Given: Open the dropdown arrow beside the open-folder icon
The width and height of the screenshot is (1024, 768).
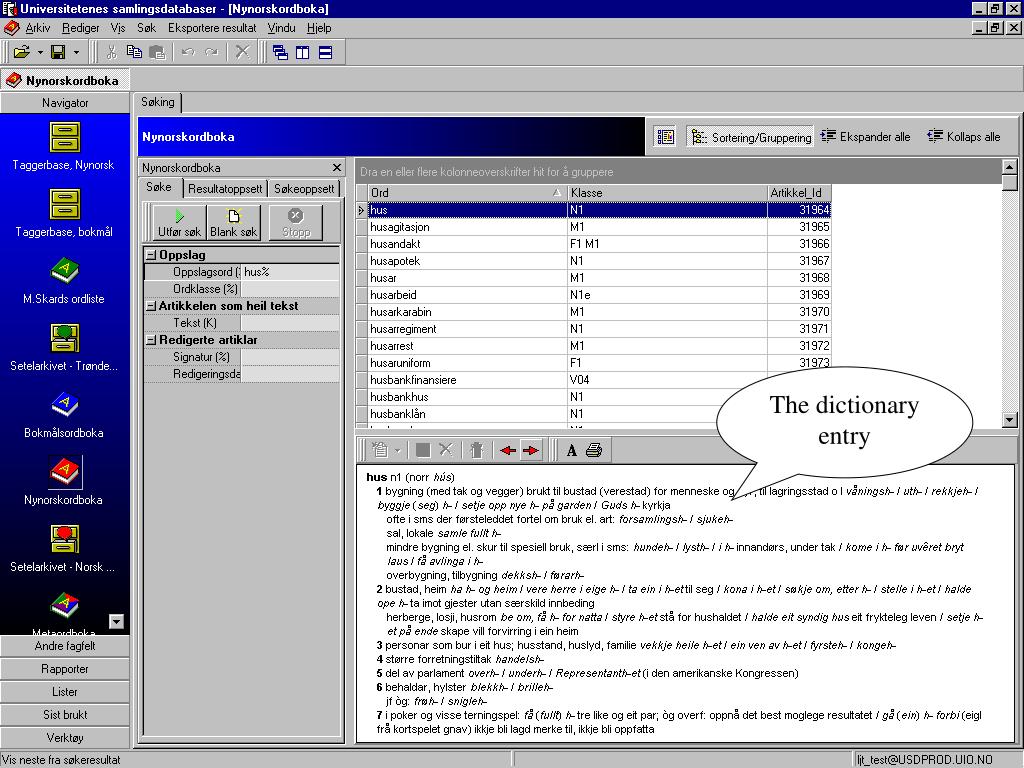Looking at the screenshot, I should [x=40, y=52].
